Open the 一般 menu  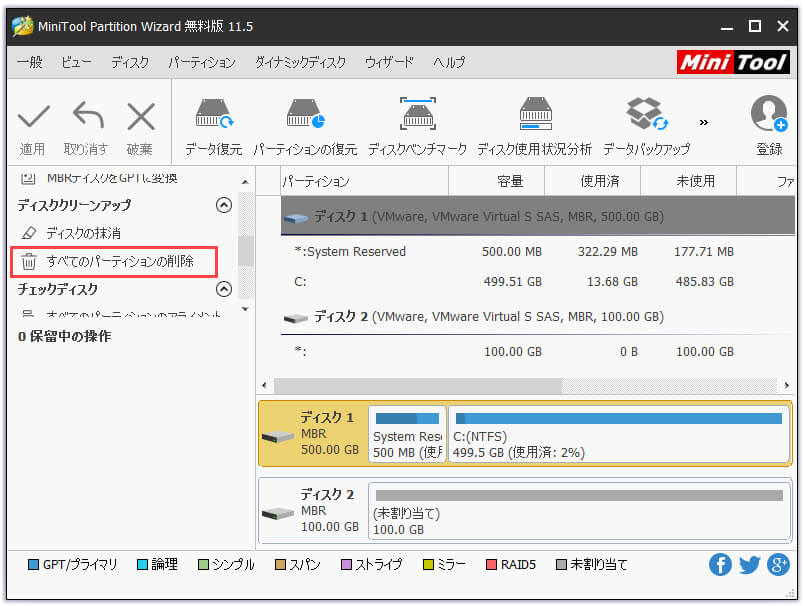(x=30, y=62)
